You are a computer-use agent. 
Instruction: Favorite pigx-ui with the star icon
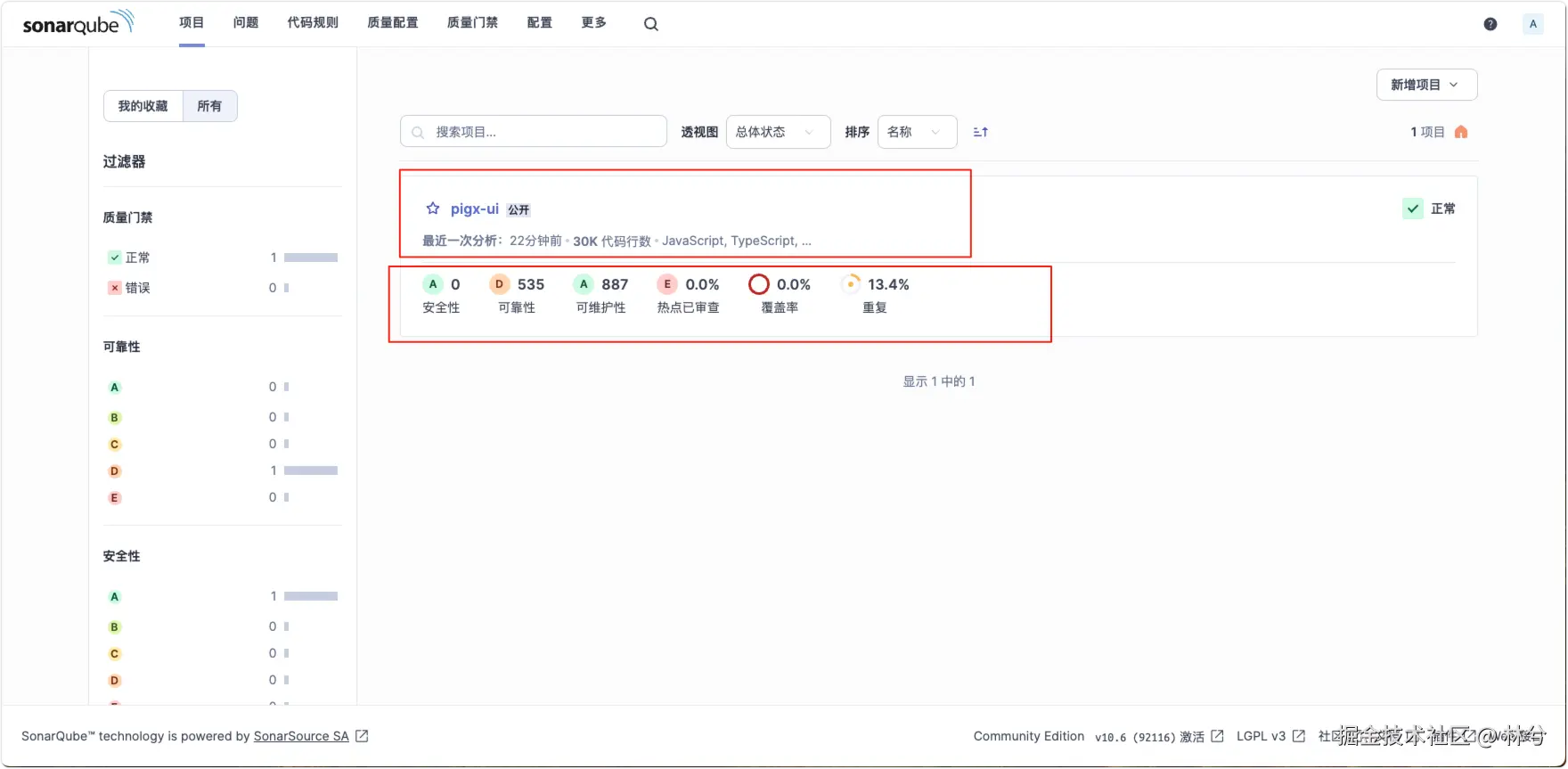pyautogui.click(x=433, y=209)
